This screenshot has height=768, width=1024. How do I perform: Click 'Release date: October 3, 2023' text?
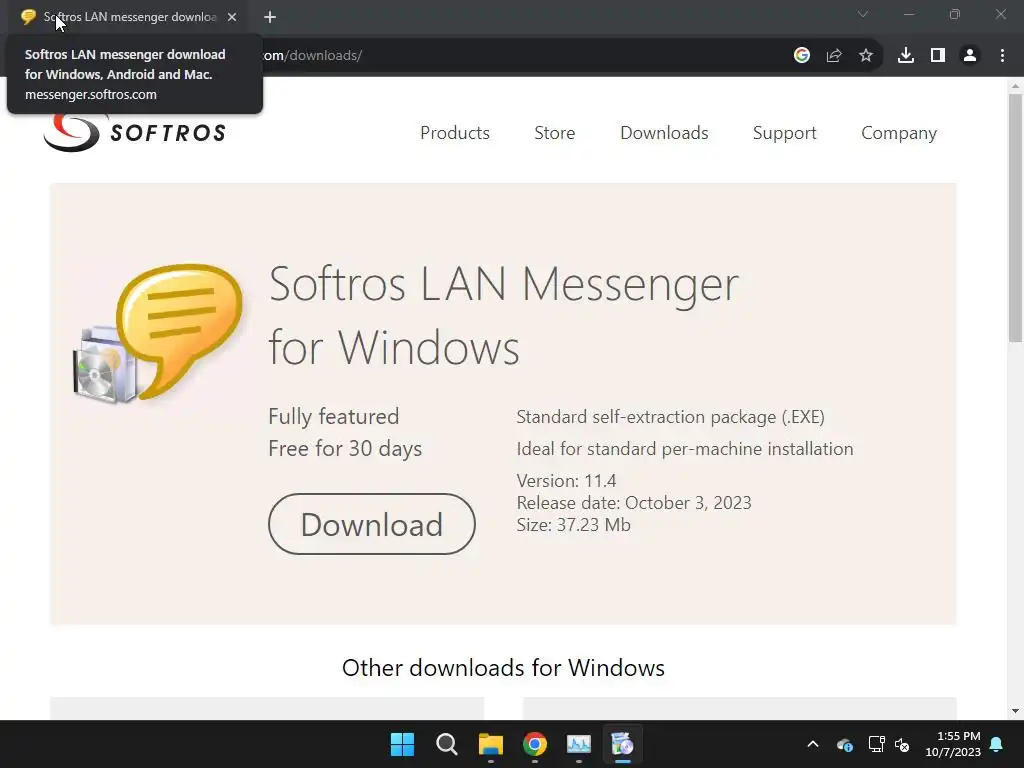pos(633,503)
